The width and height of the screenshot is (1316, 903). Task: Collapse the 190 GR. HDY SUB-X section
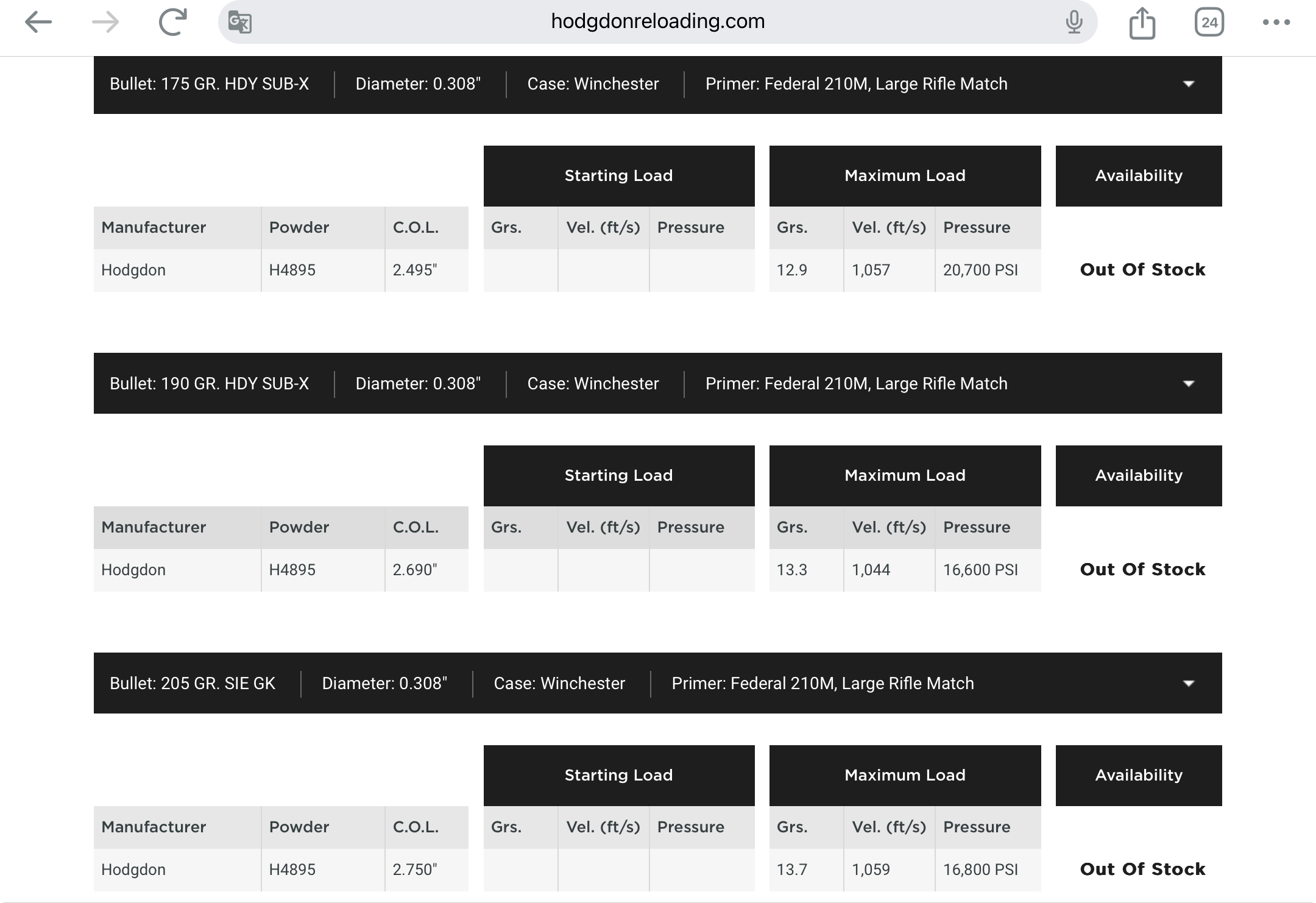(x=1188, y=384)
